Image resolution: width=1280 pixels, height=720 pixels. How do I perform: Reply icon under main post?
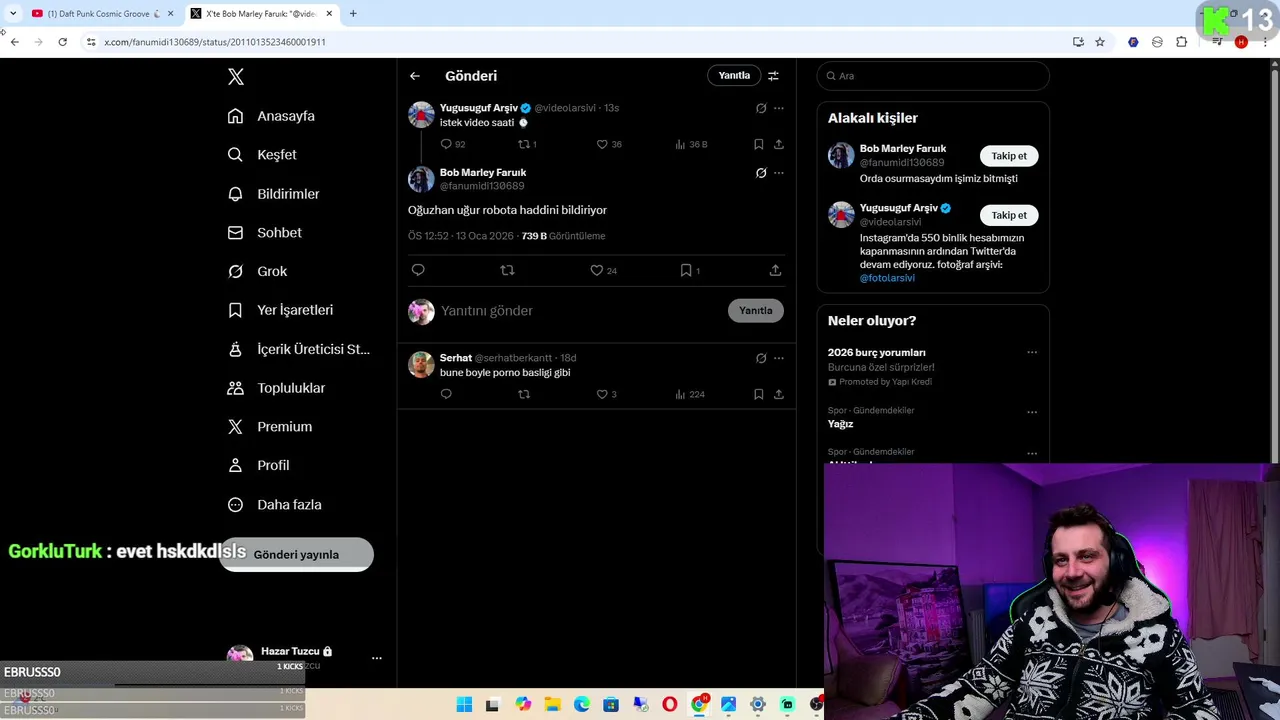pyautogui.click(x=418, y=270)
